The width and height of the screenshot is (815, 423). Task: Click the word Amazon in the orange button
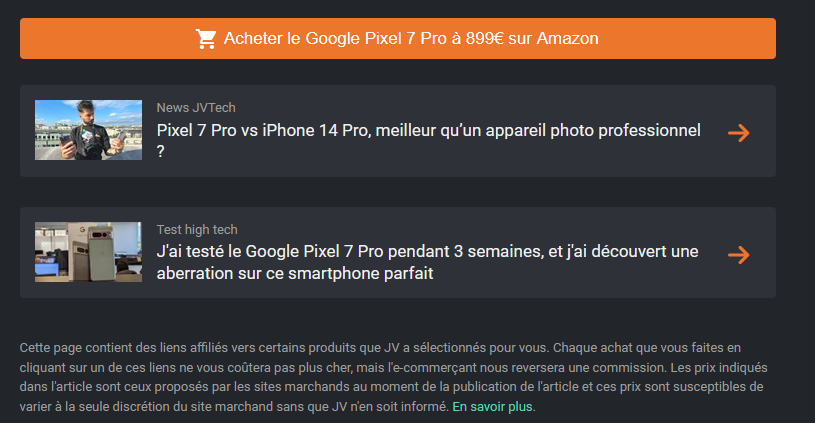567,39
